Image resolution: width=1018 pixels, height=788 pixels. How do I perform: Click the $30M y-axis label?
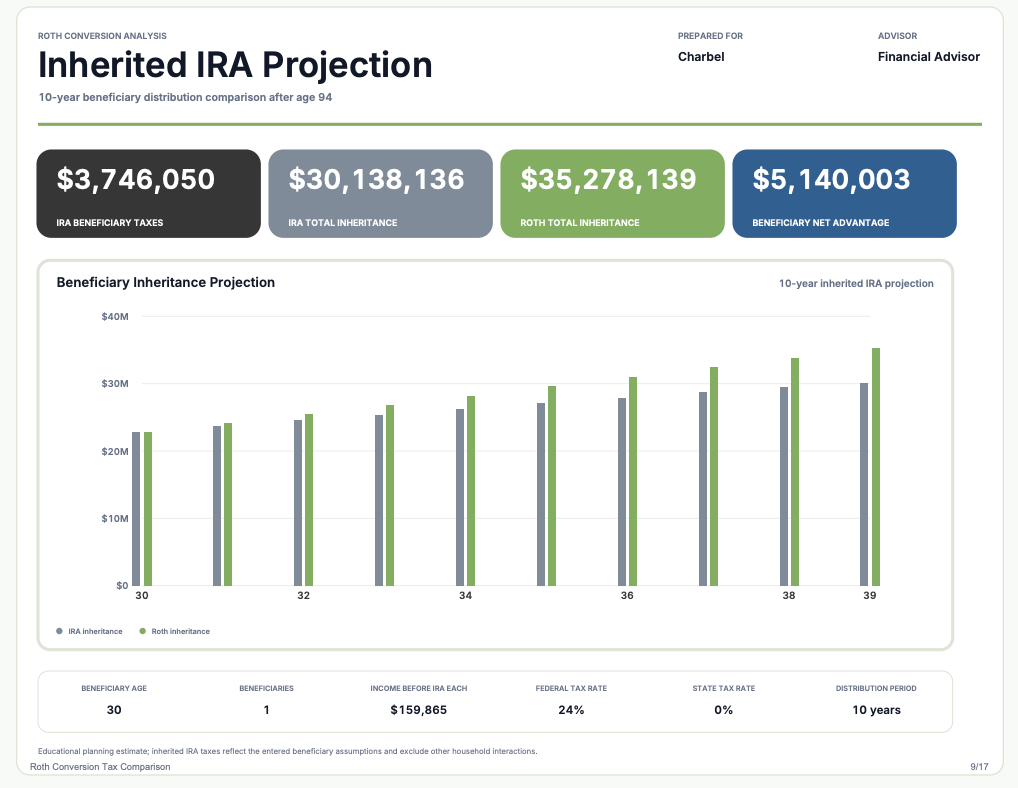(x=115, y=384)
